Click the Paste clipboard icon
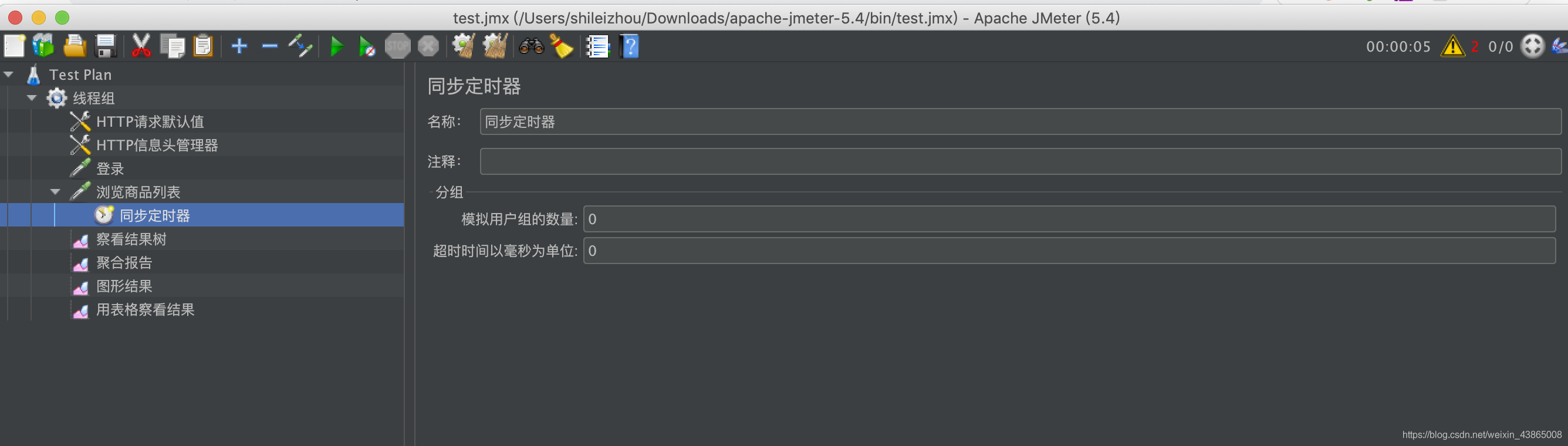 pyautogui.click(x=202, y=46)
